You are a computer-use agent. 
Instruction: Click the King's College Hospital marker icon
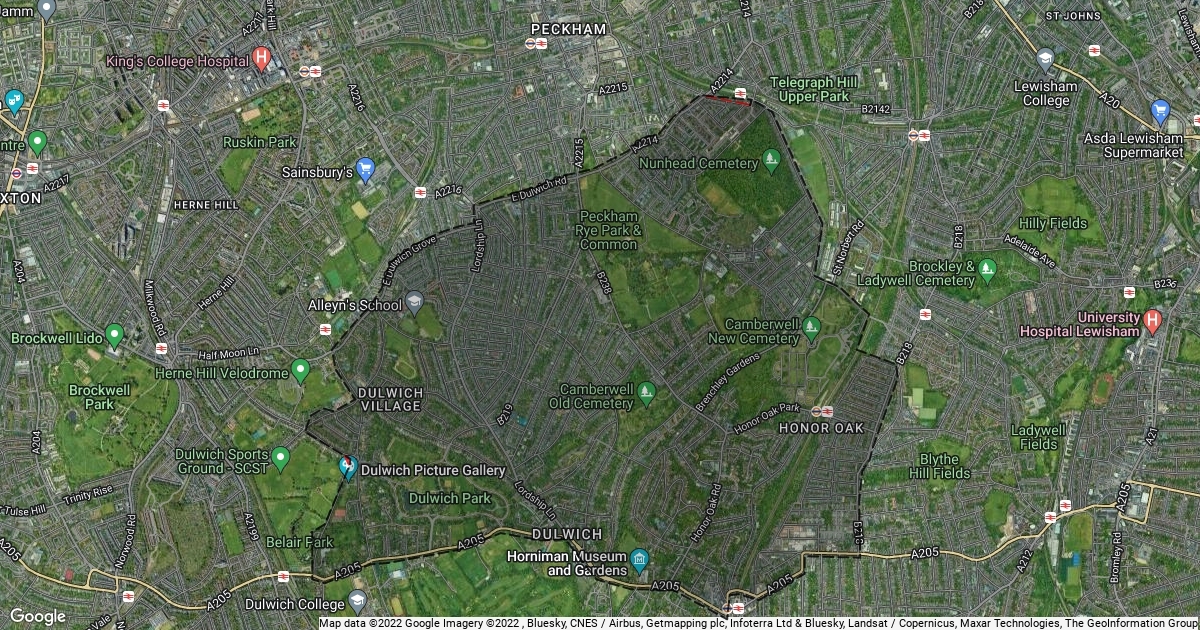point(261,58)
